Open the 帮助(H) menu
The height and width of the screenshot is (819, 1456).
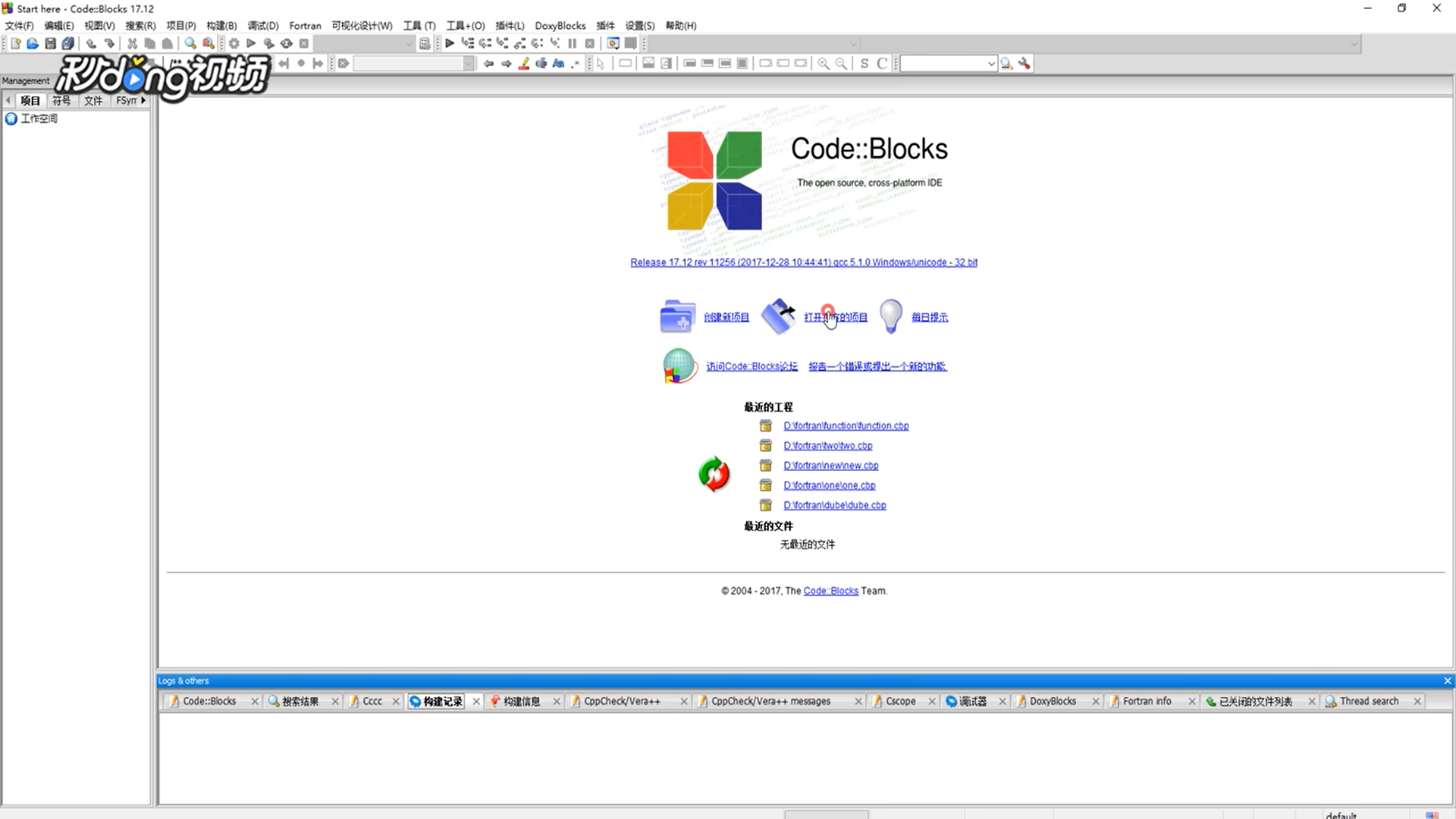click(681, 26)
